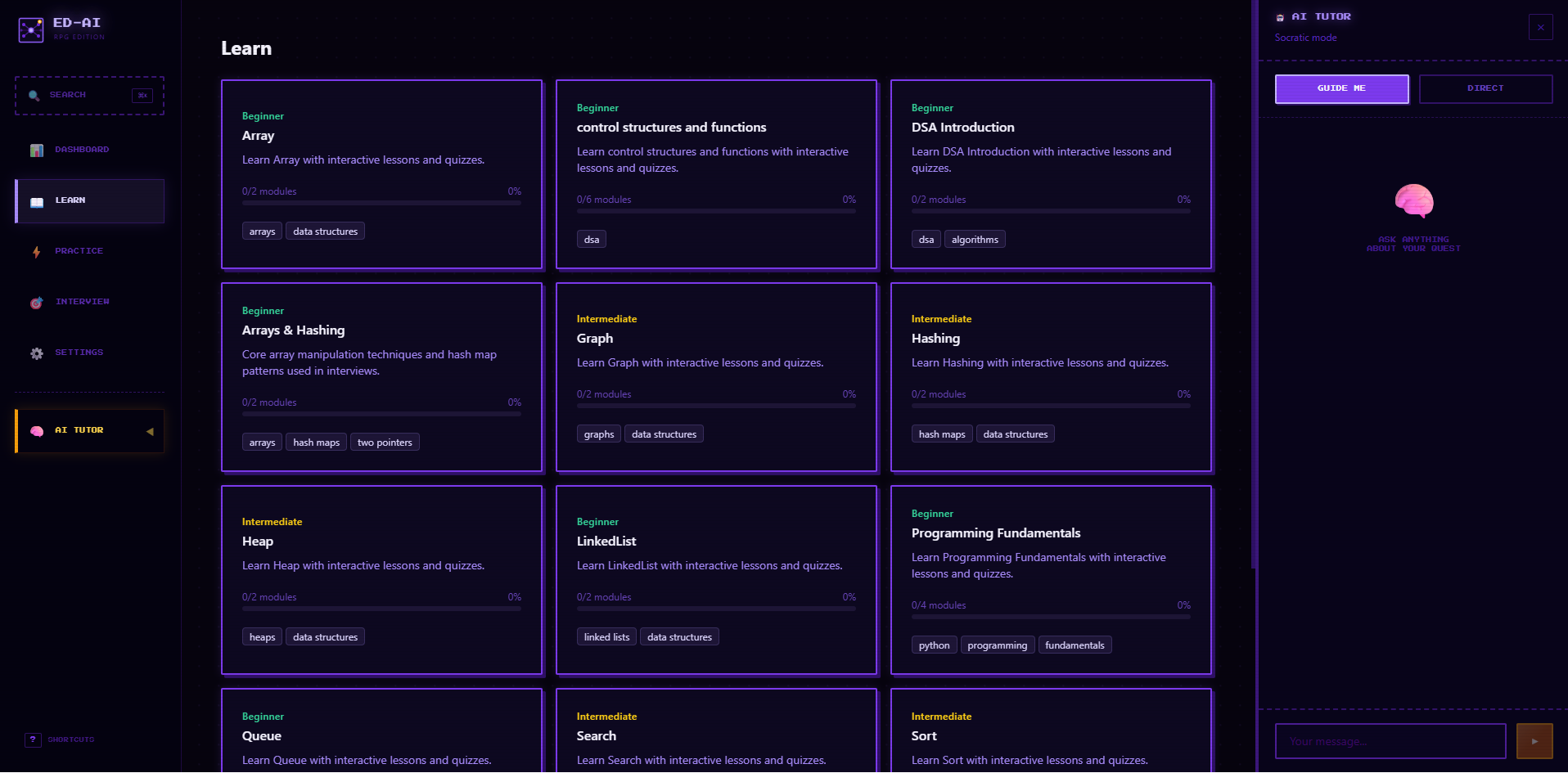Select the AI Tutor sidebar item
This screenshot has height=773, width=1568.
point(89,430)
